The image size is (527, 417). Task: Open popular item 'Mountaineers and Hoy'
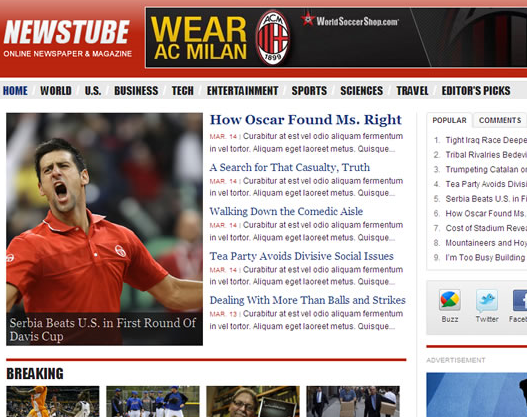point(486,243)
